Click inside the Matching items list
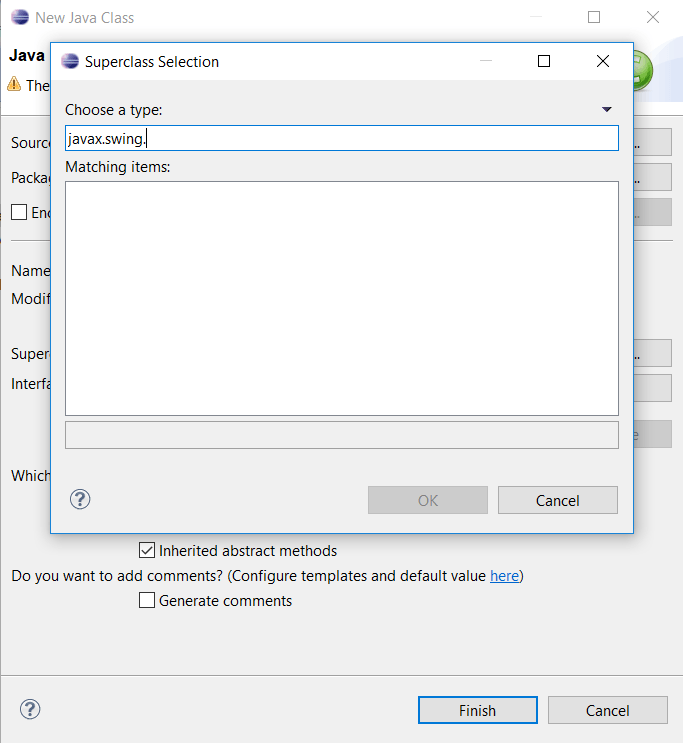683x743 pixels. pos(341,297)
